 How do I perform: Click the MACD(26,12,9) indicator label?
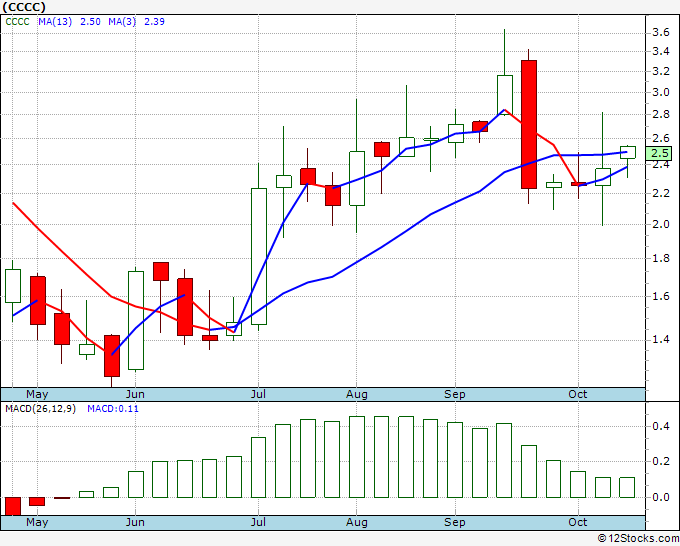point(40,409)
